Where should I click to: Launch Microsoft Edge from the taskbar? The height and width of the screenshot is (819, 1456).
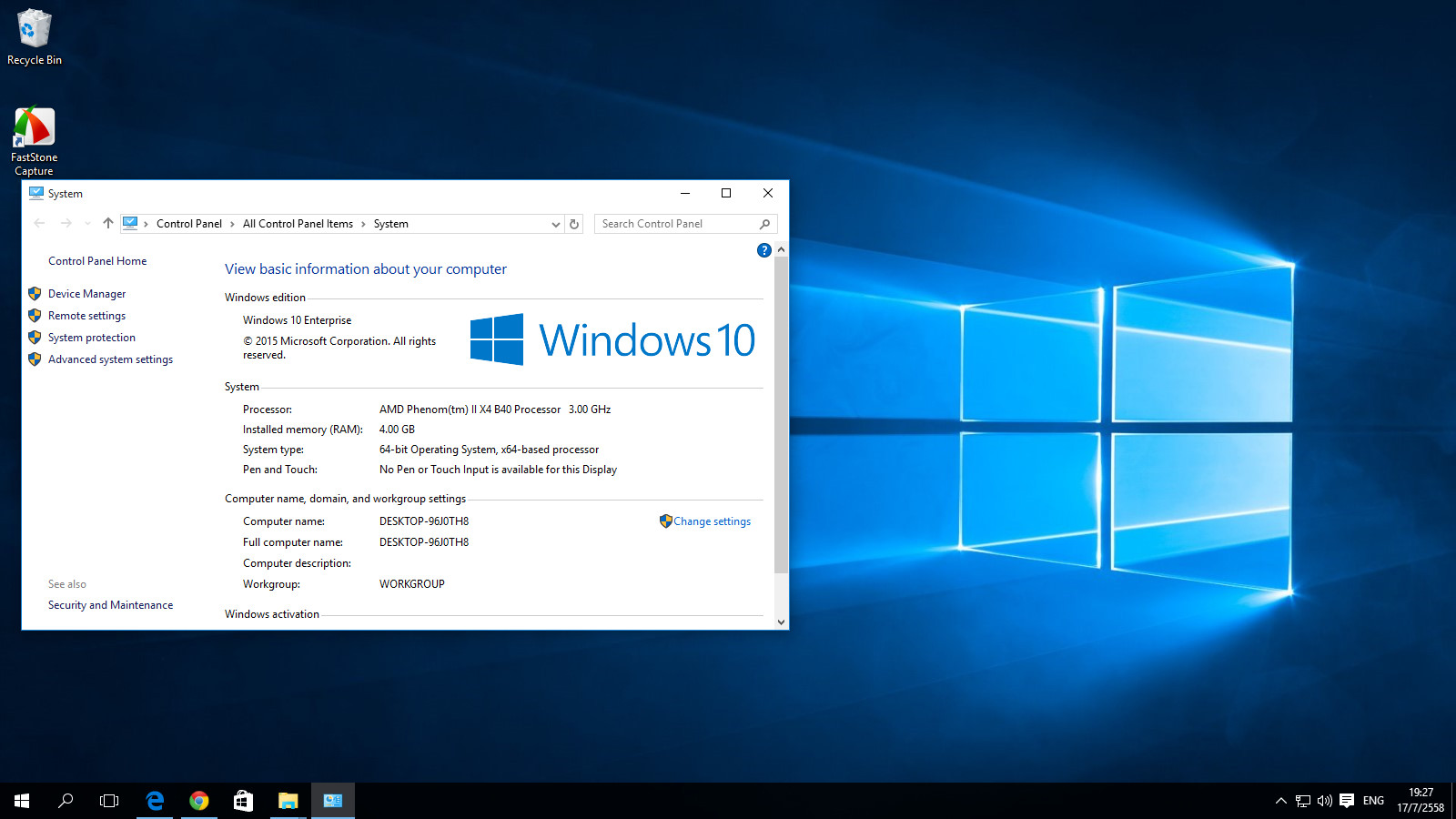pyautogui.click(x=155, y=801)
